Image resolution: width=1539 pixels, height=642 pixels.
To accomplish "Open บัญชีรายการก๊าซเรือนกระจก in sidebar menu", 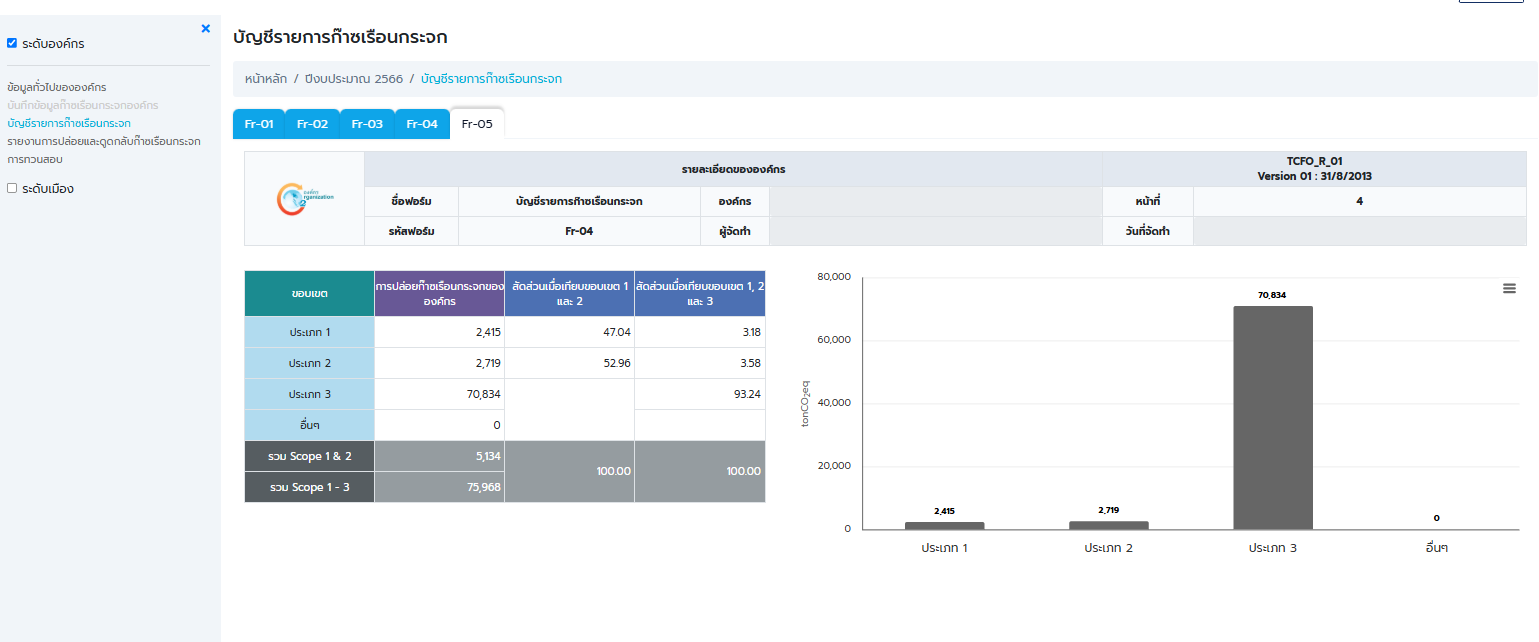I will [x=69, y=123].
